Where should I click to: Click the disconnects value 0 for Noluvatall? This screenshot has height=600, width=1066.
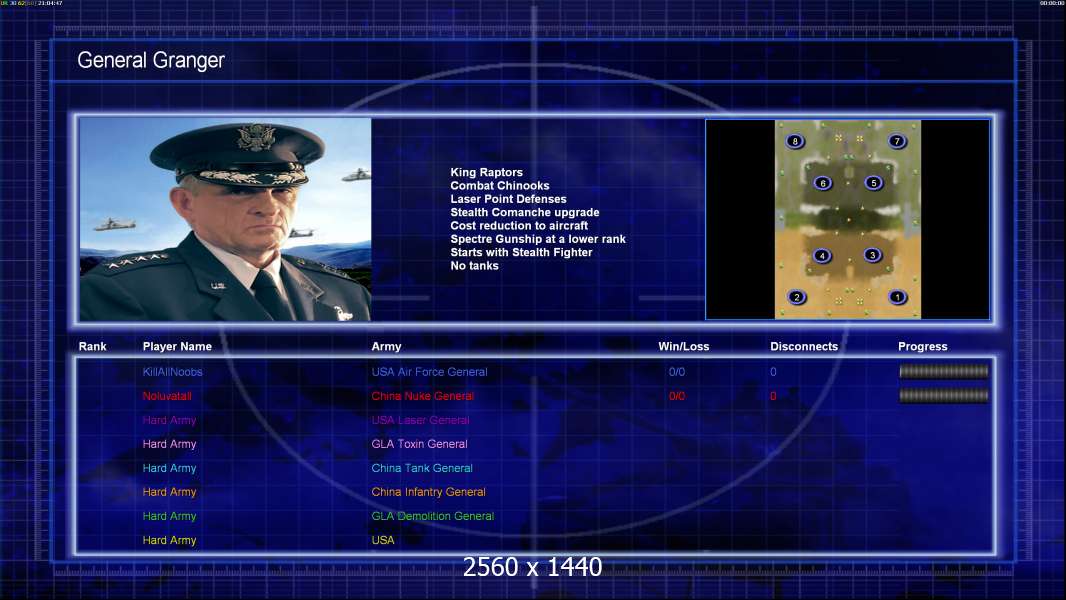click(x=773, y=396)
